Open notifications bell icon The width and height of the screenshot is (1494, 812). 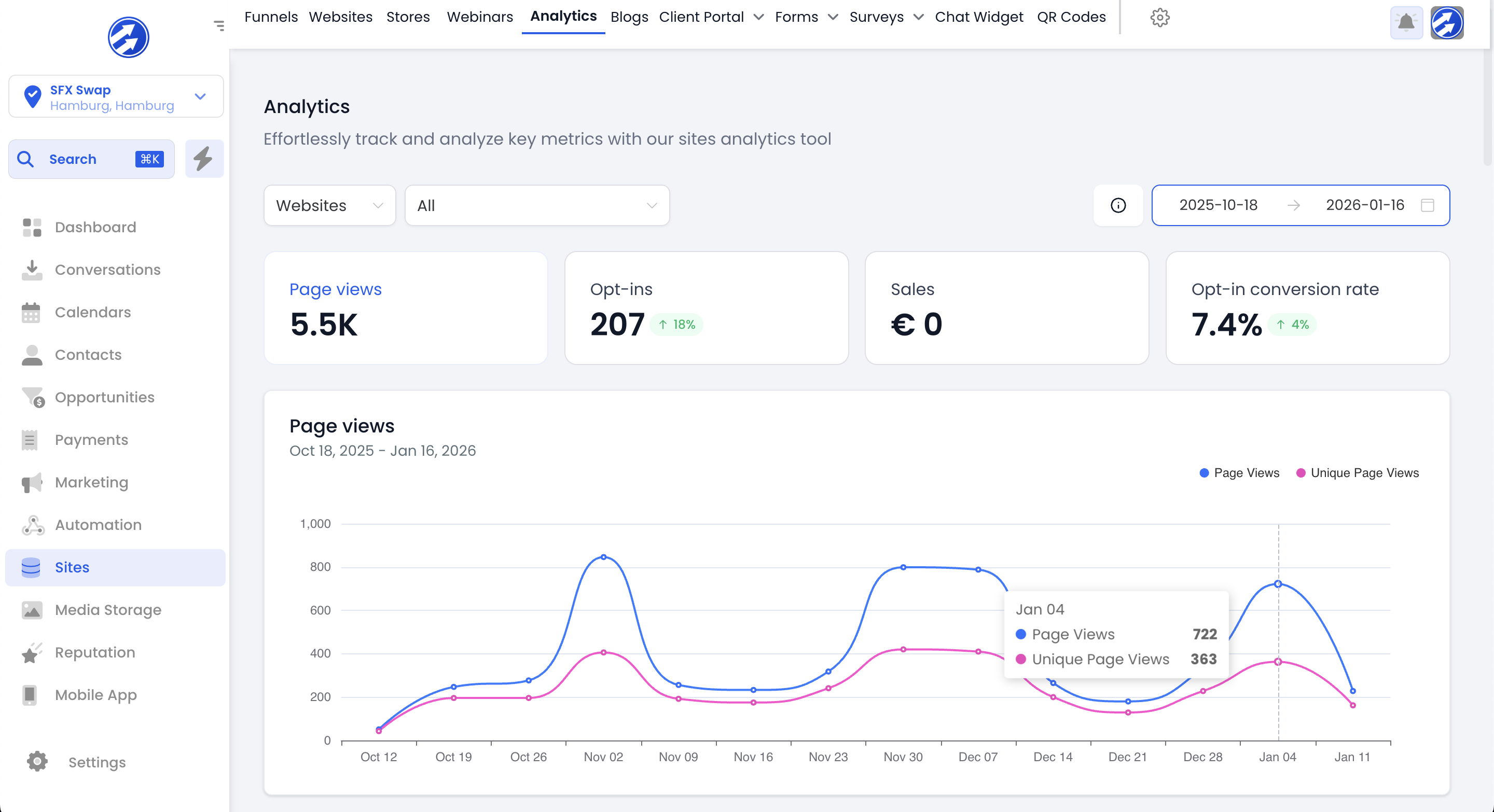1406,23
